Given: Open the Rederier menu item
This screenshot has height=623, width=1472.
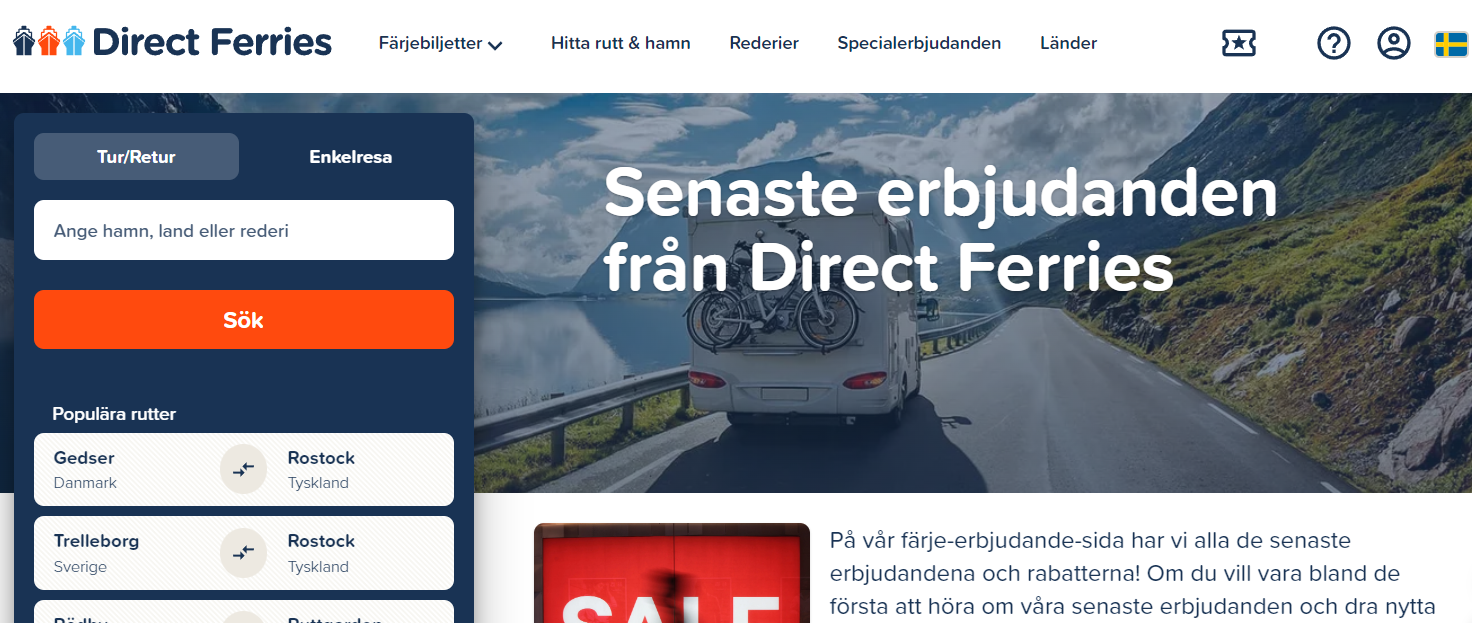Looking at the screenshot, I should click(x=764, y=43).
